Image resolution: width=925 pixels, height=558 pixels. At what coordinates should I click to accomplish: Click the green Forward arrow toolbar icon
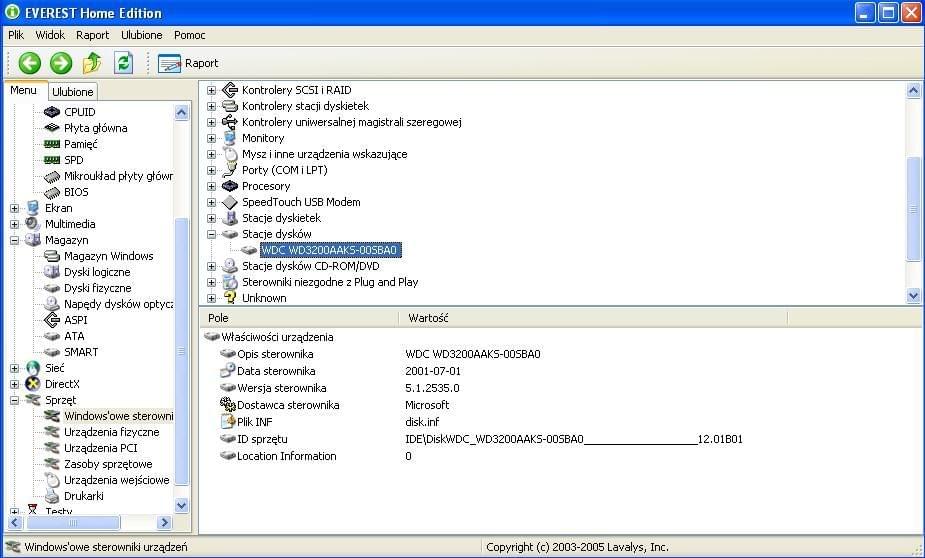(x=61, y=63)
